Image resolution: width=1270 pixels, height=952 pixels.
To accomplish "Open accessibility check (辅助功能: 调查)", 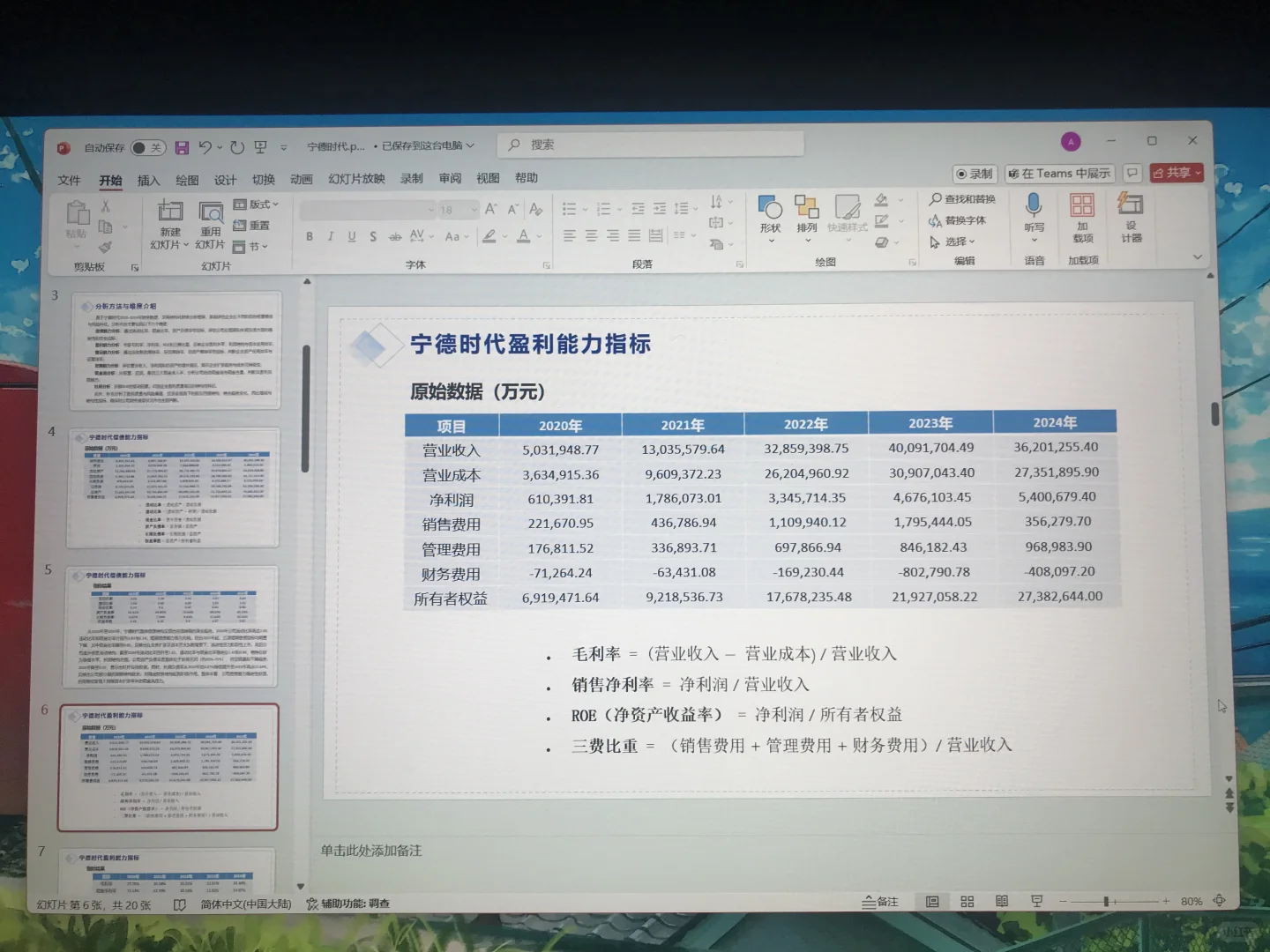I will (347, 904).
